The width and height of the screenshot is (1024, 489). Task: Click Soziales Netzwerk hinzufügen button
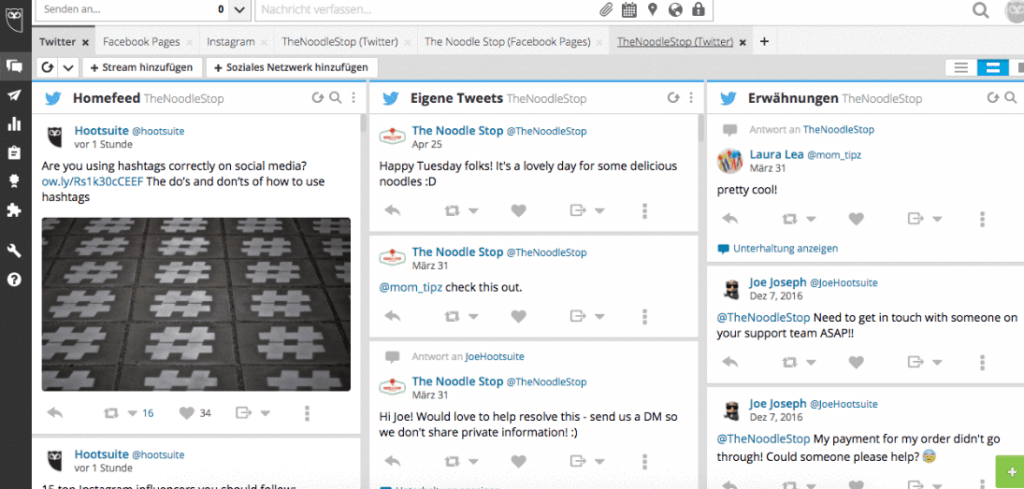[291, 67]
